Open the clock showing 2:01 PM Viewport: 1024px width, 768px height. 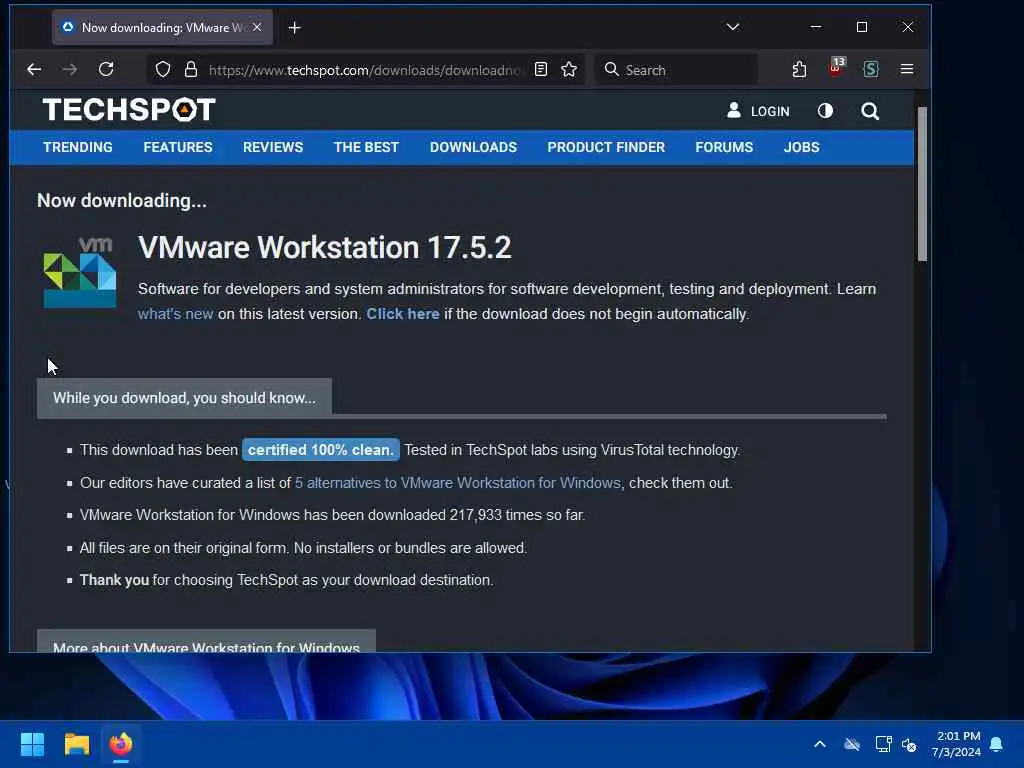tap(957, 744)
